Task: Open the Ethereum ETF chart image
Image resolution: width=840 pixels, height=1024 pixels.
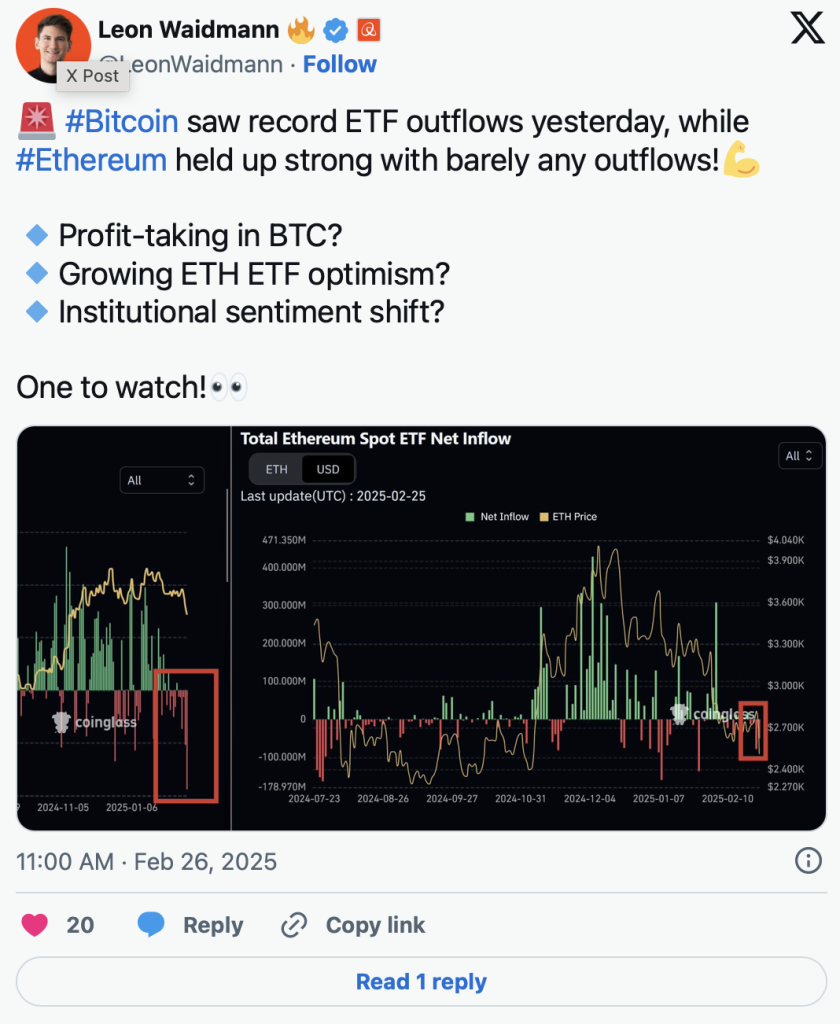Action: (529, 628)
